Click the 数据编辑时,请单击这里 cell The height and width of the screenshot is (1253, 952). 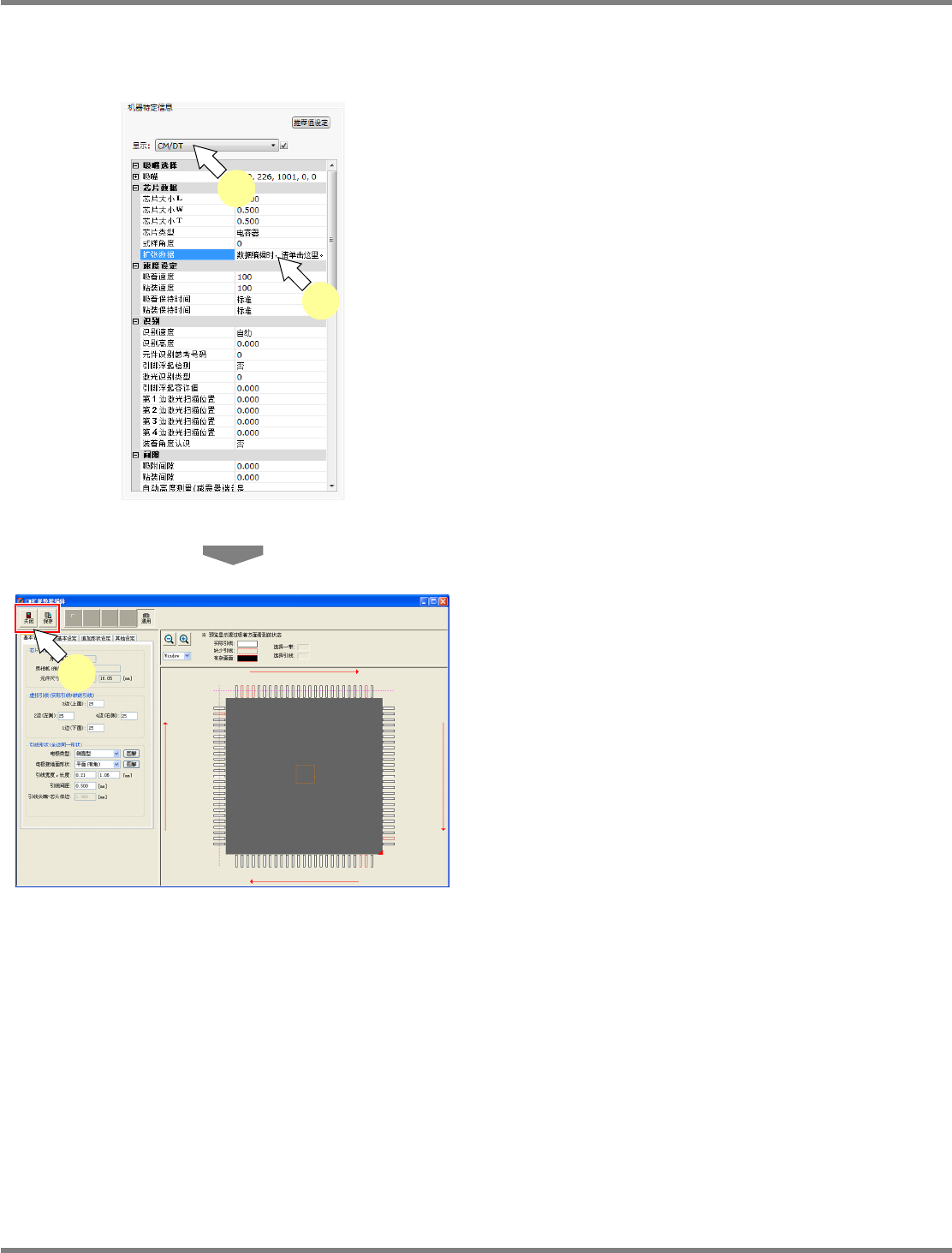point(280,254)
